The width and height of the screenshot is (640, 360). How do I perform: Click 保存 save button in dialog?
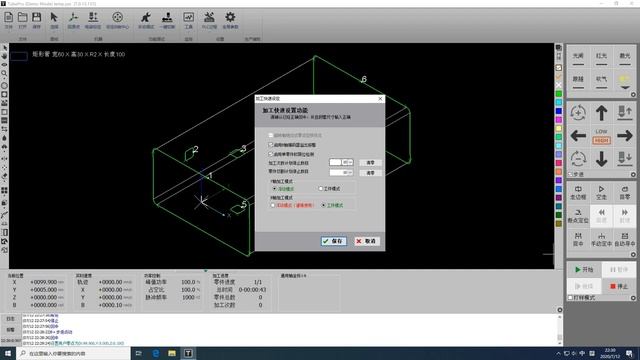[334, 241]
